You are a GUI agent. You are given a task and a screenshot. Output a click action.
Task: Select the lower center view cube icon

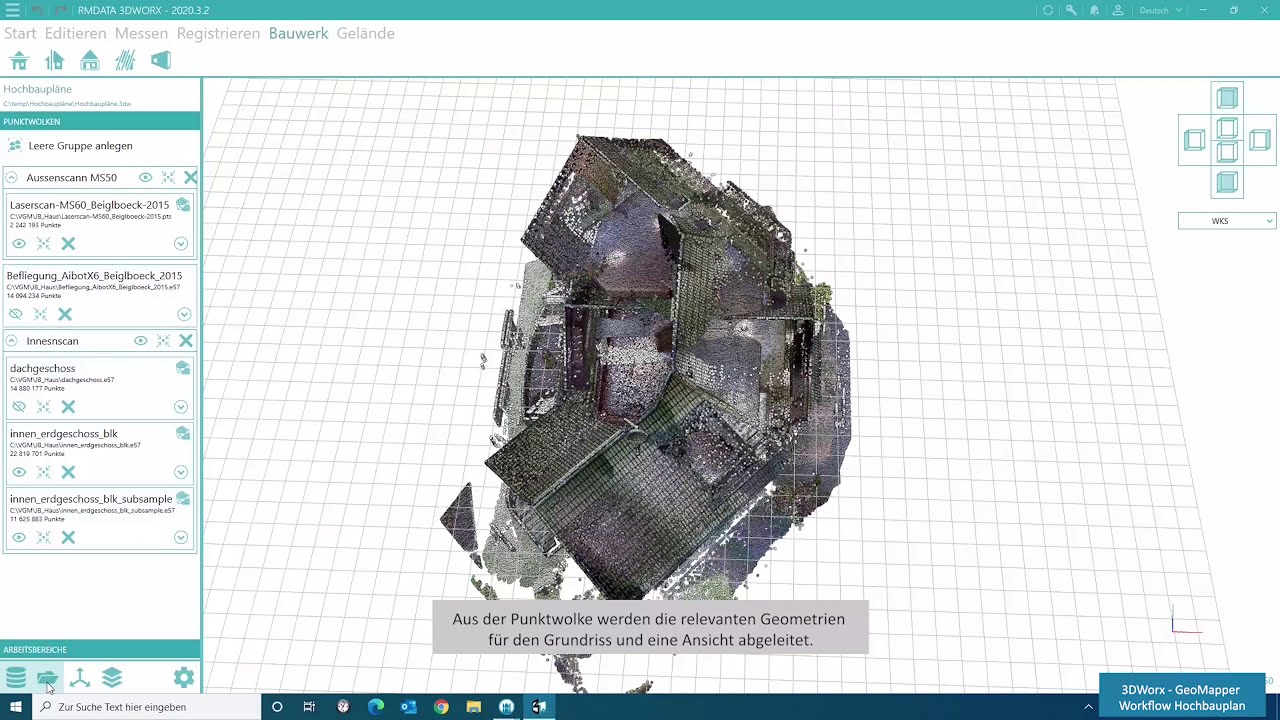1227,152
